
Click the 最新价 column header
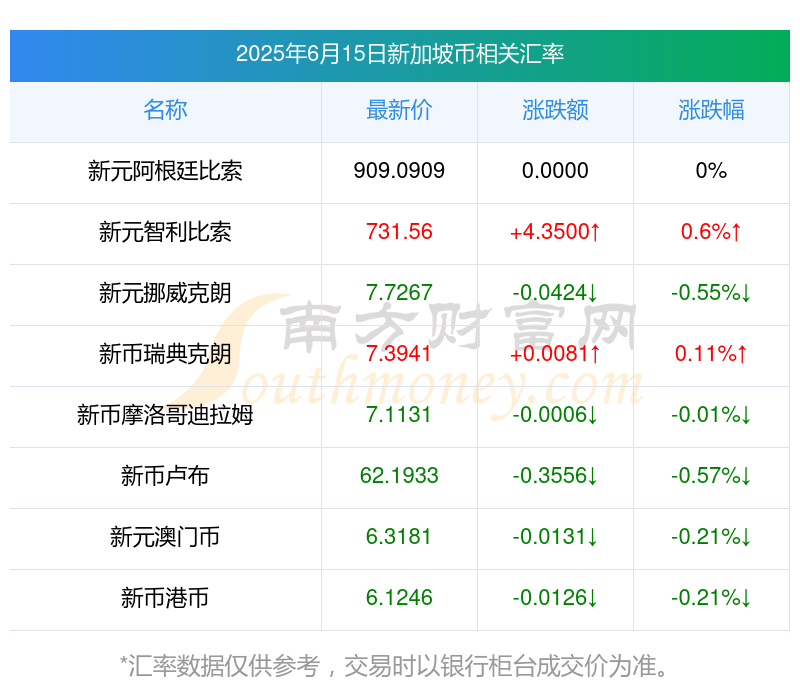click(399, 110)
